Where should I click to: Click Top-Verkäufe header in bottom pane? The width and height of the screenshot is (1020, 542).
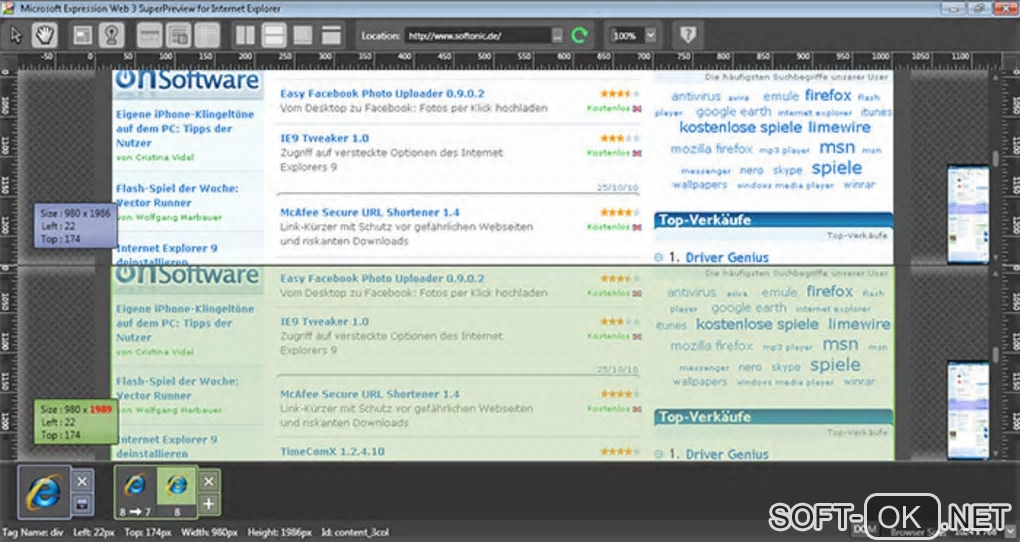click(773, 416)
